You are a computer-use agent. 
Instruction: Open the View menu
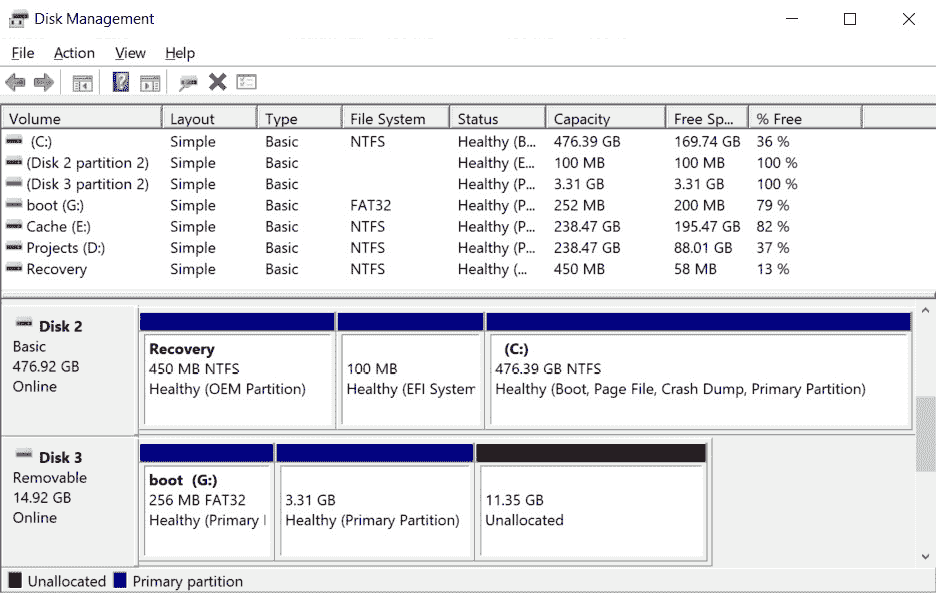coord(130,53)
